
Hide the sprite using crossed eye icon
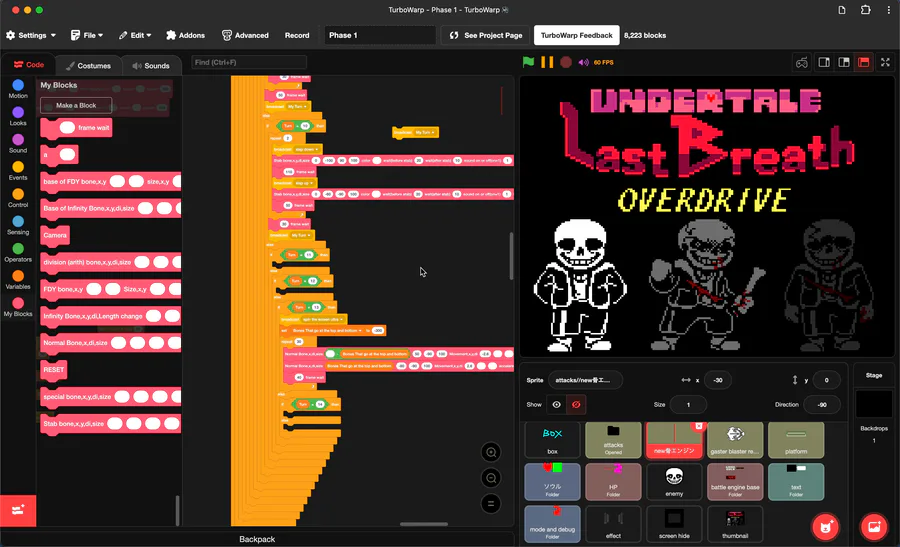[x=576, y=405]
